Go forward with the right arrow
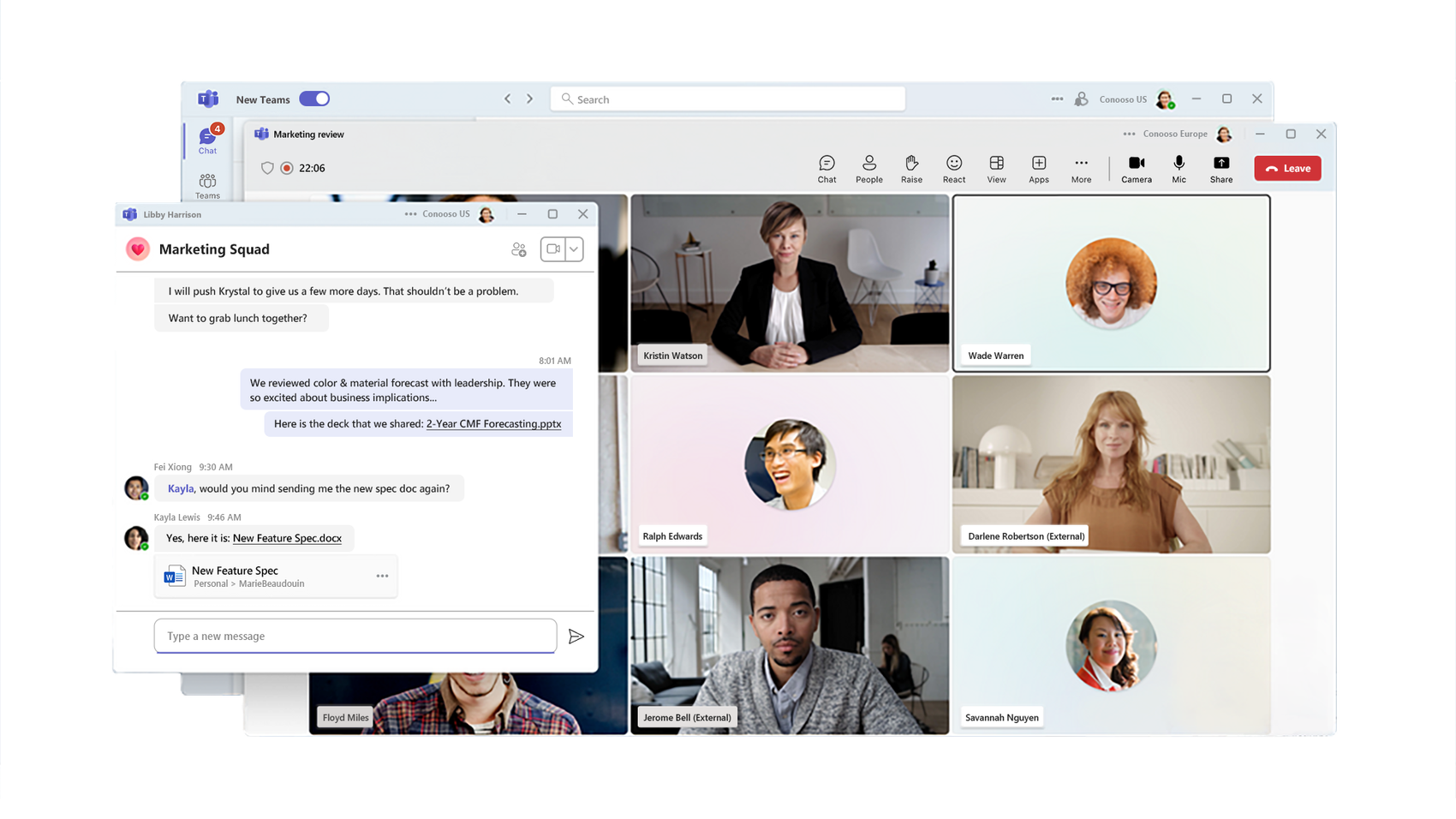 [529, 99]
